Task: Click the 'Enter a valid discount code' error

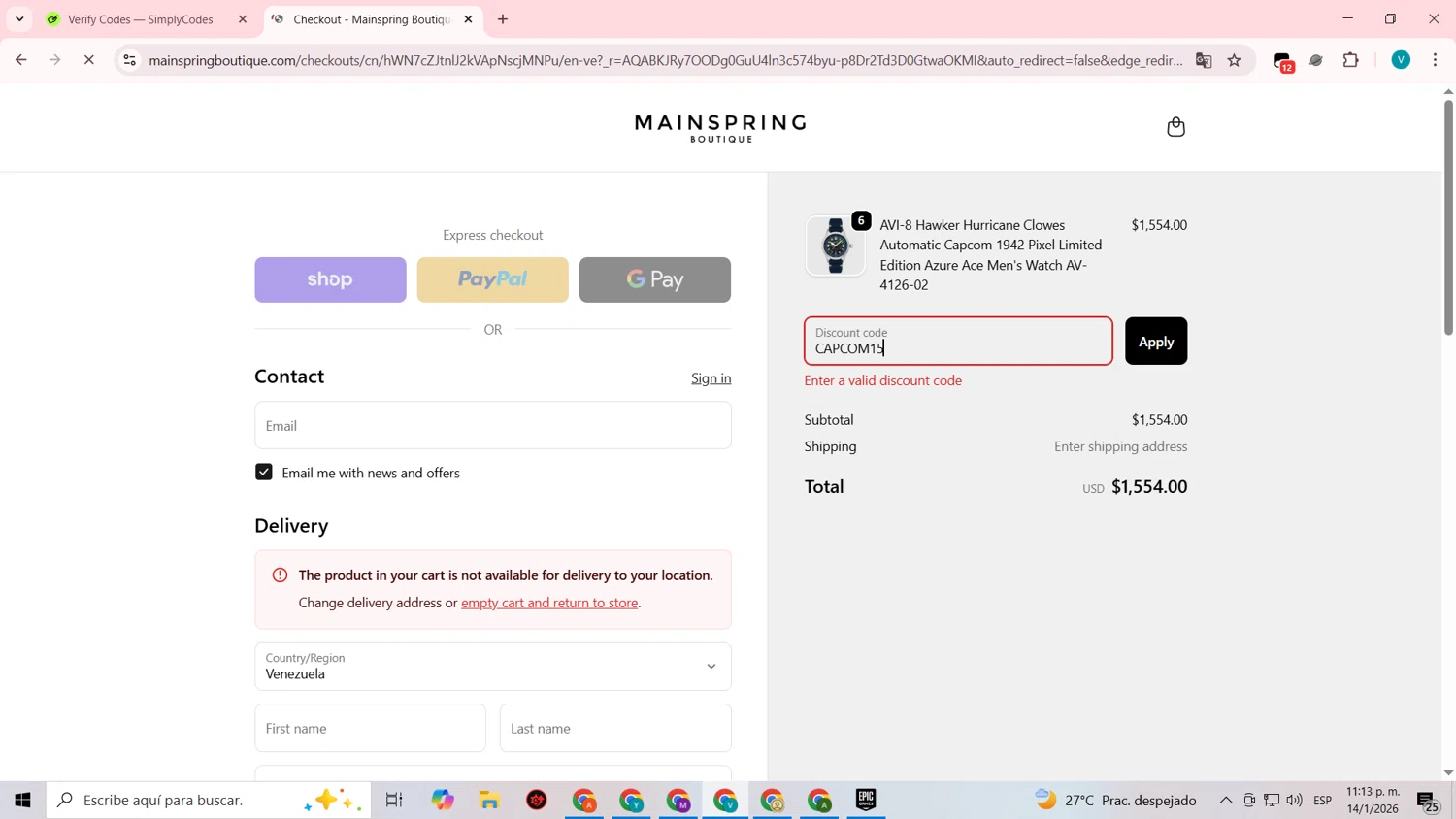Action: tap(883, 380)
